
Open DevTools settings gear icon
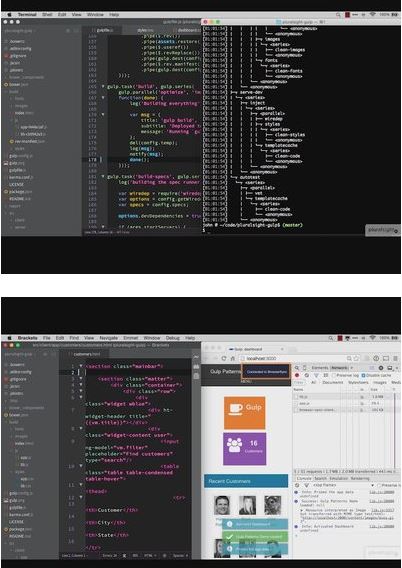(x=381, y=368)
